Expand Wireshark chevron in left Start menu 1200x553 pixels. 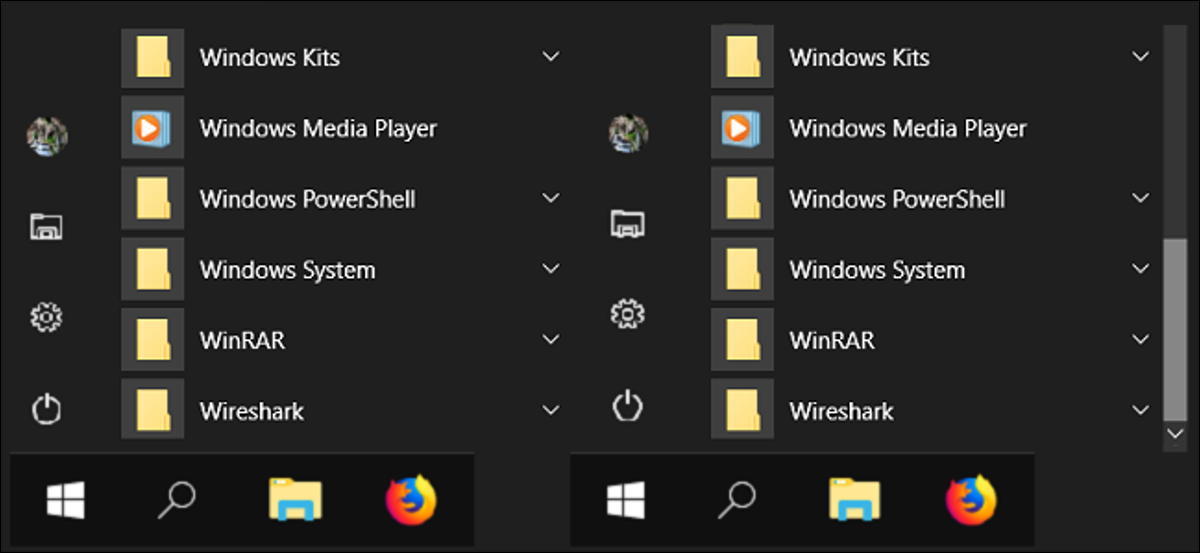click(550, 410)
